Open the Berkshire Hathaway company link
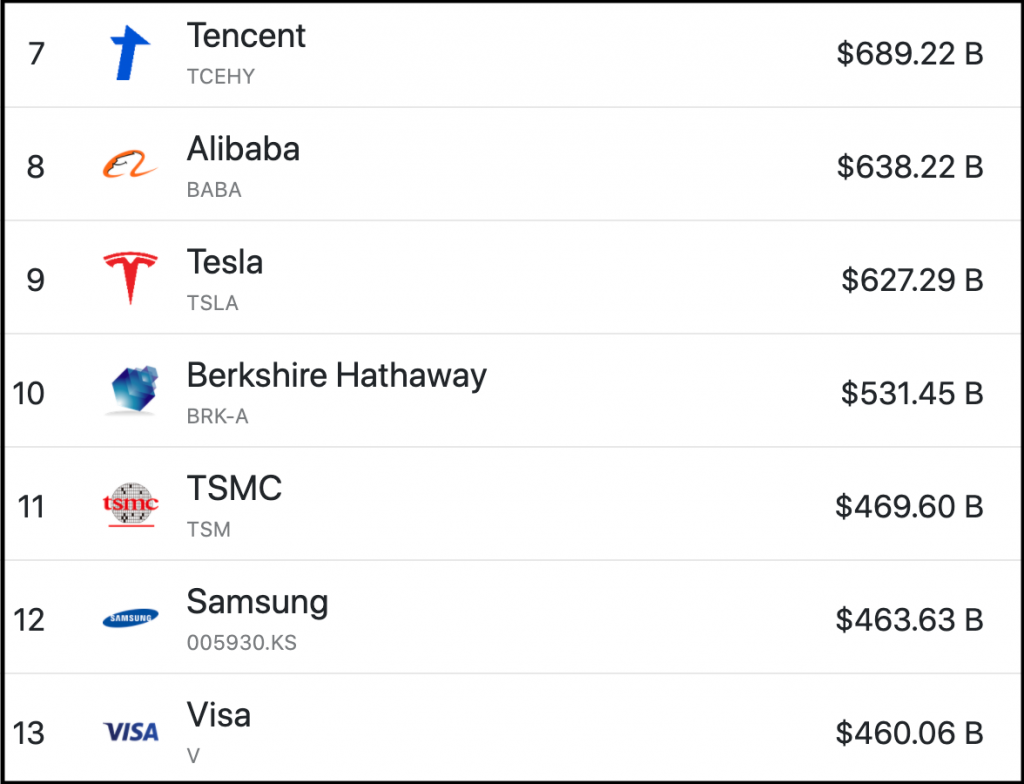 pyautogui.click(x=336, y=376)
